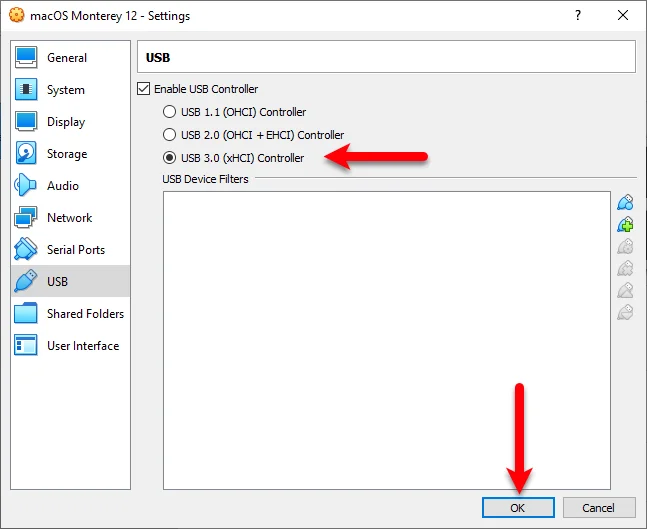Click the help question mark button
The image size is (647, 529).
(x=578, y=15)
